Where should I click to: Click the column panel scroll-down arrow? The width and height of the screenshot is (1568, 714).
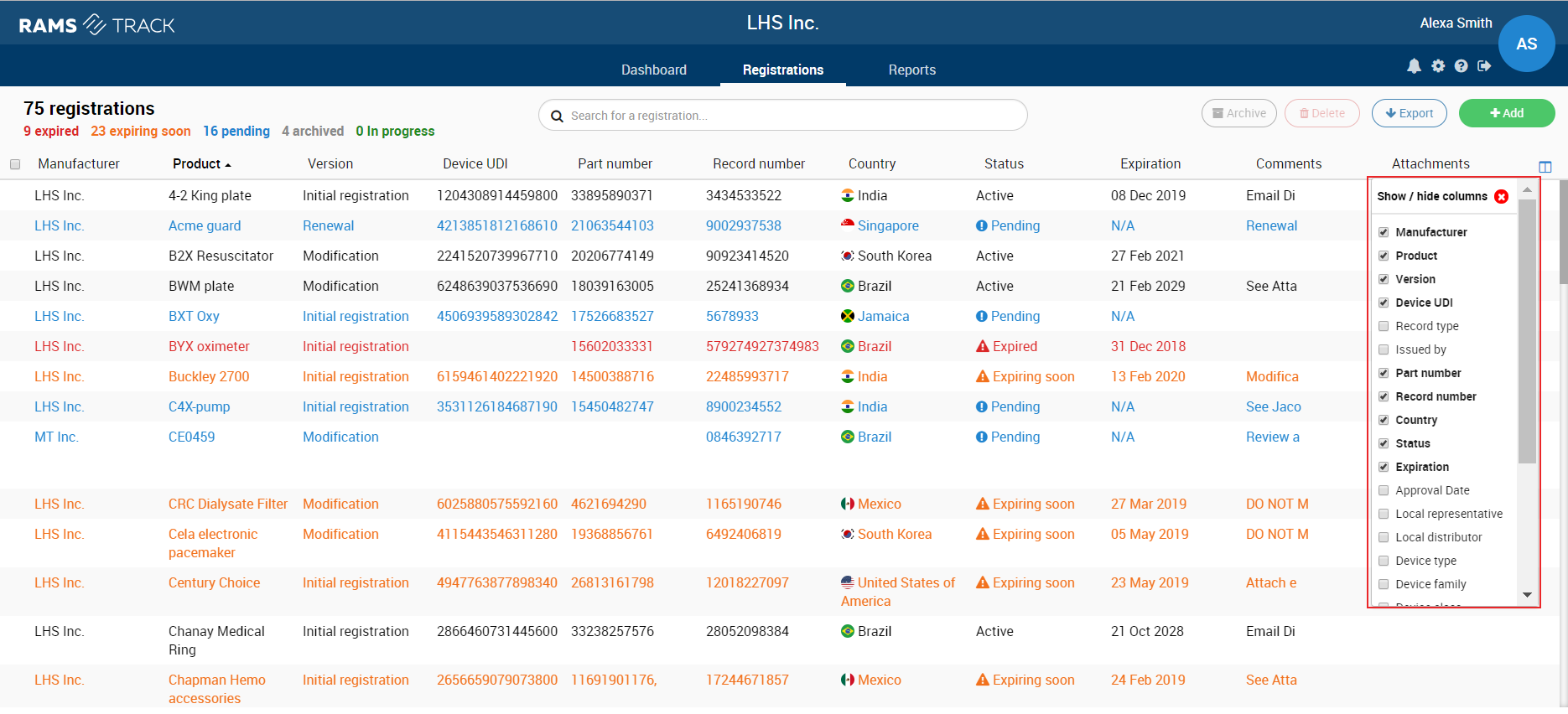tap(1527, 595)
